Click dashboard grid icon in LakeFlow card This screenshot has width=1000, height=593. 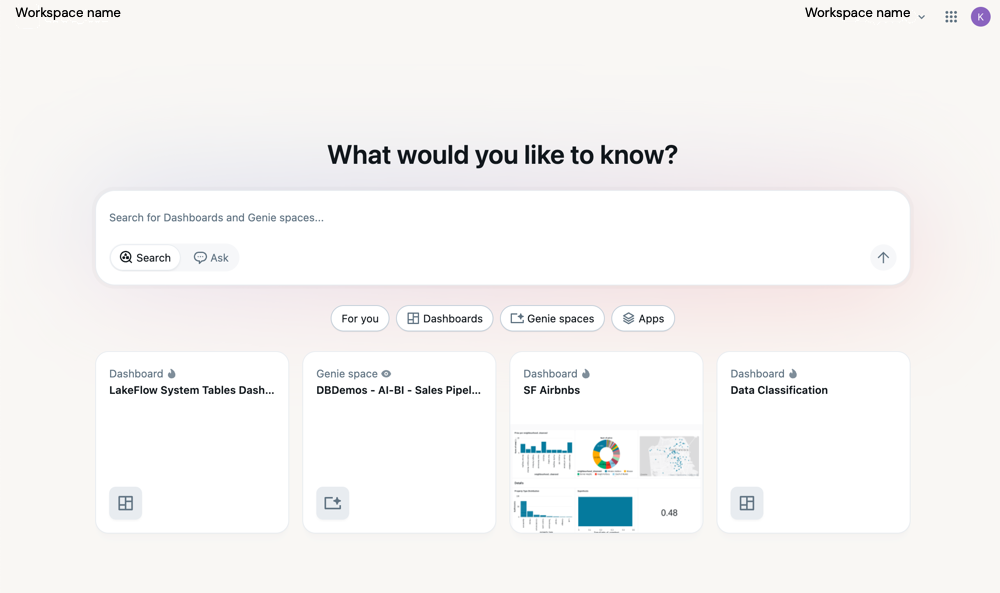tap(126, 503)
